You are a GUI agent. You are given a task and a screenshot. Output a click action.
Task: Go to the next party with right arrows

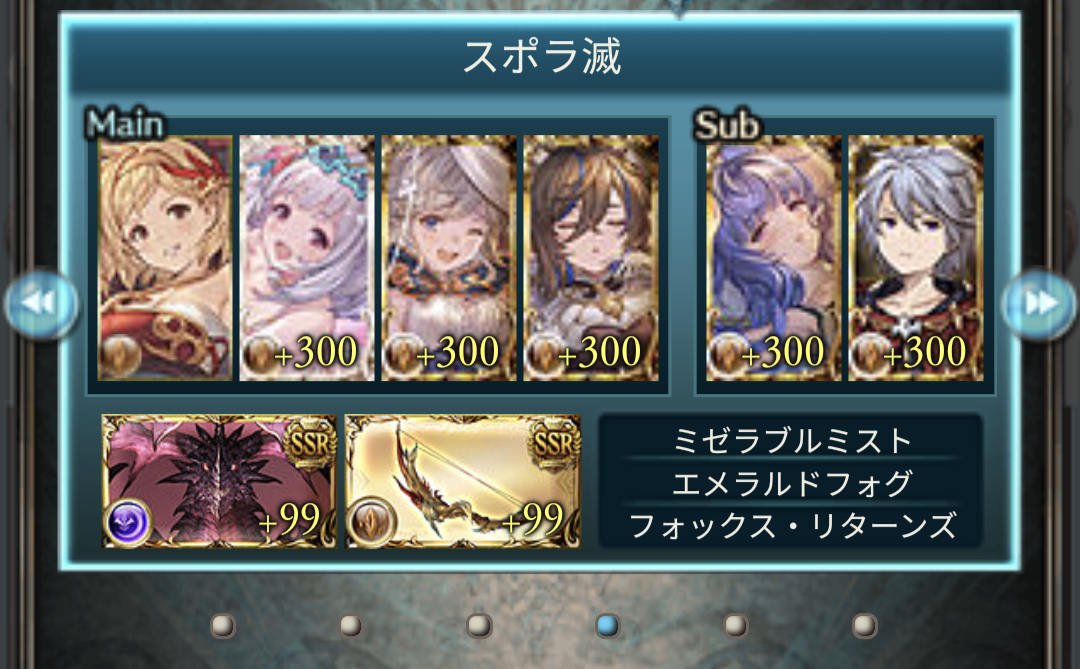[1039, 303]
